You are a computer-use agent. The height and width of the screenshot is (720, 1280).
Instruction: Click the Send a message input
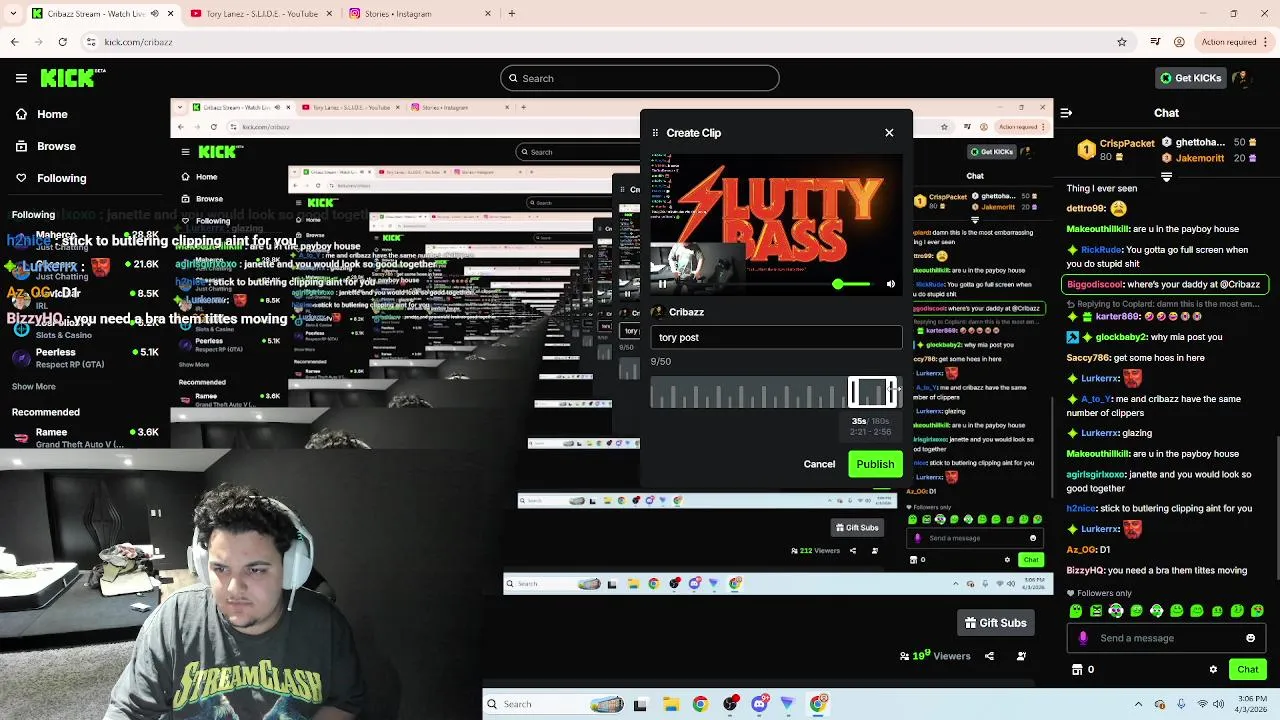[1167, 638]
